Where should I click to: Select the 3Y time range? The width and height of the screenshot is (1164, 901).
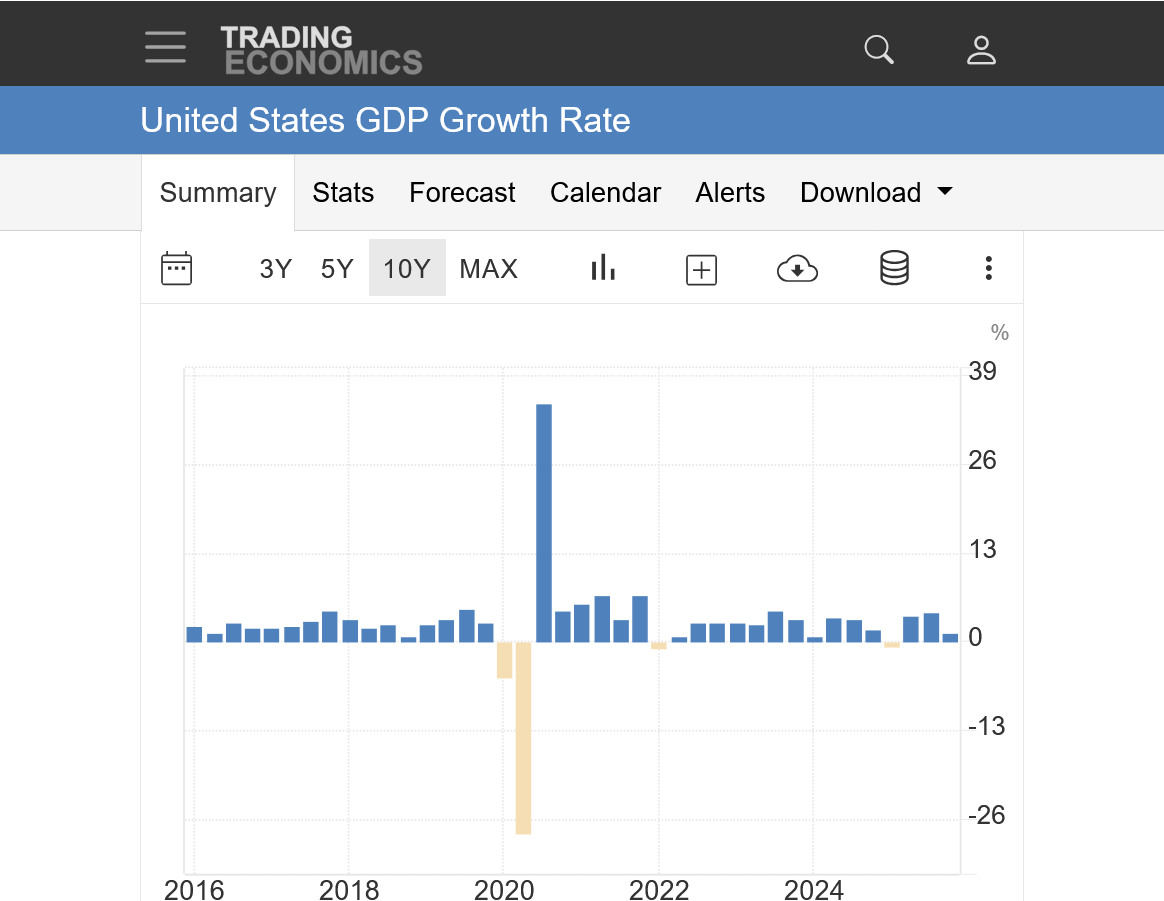[275, 269]
